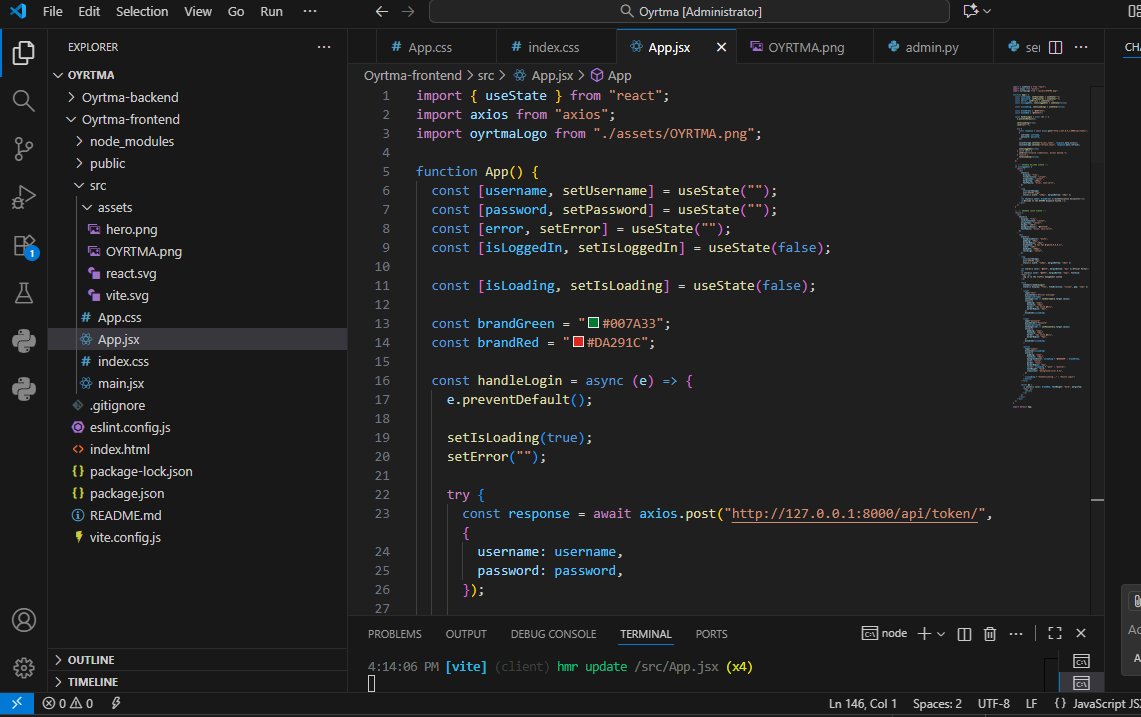
Task: Split the terminal panel
Action: 964,634
